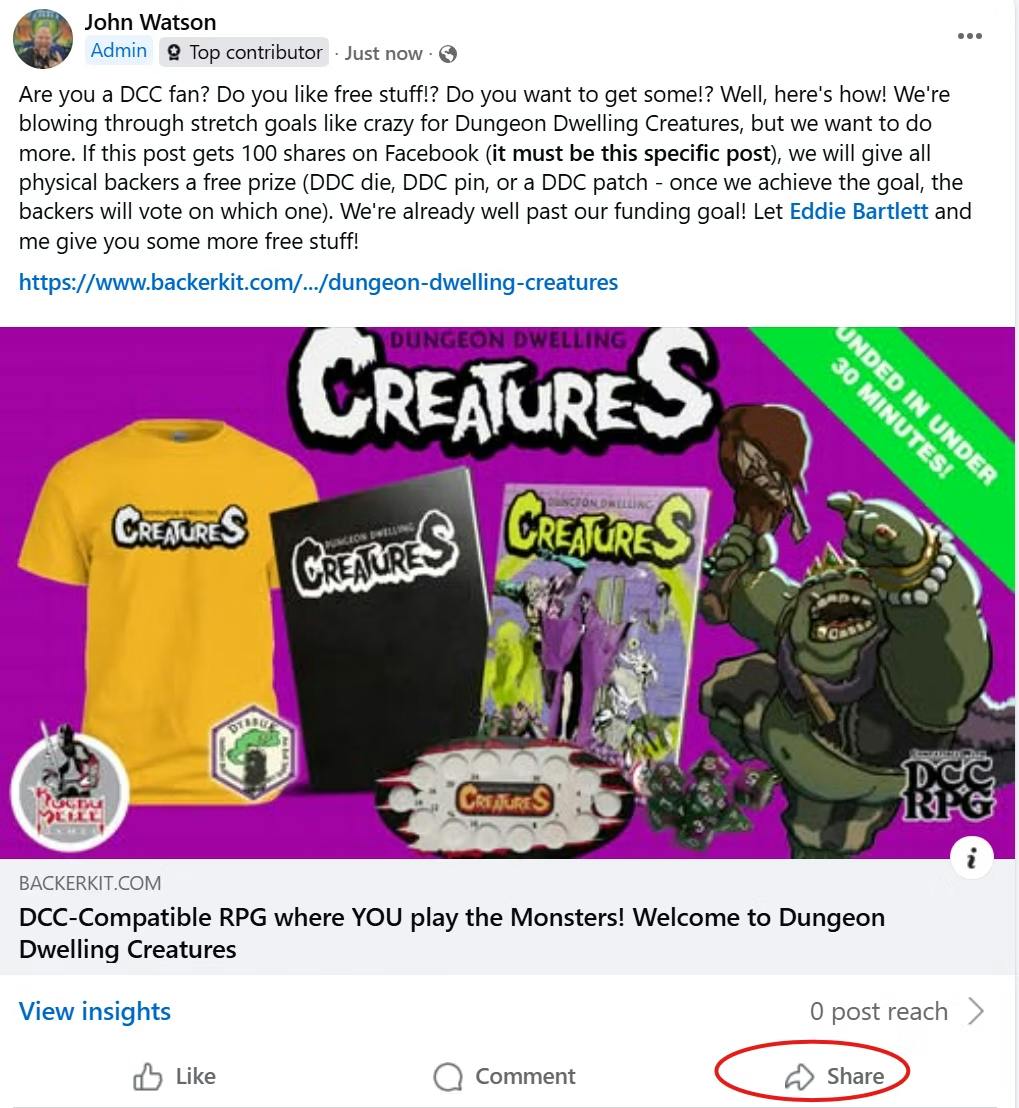This screenshot has width=1019, height=1108.
Task: Click the Top contributor badge
Action: (x=245, y=53)
